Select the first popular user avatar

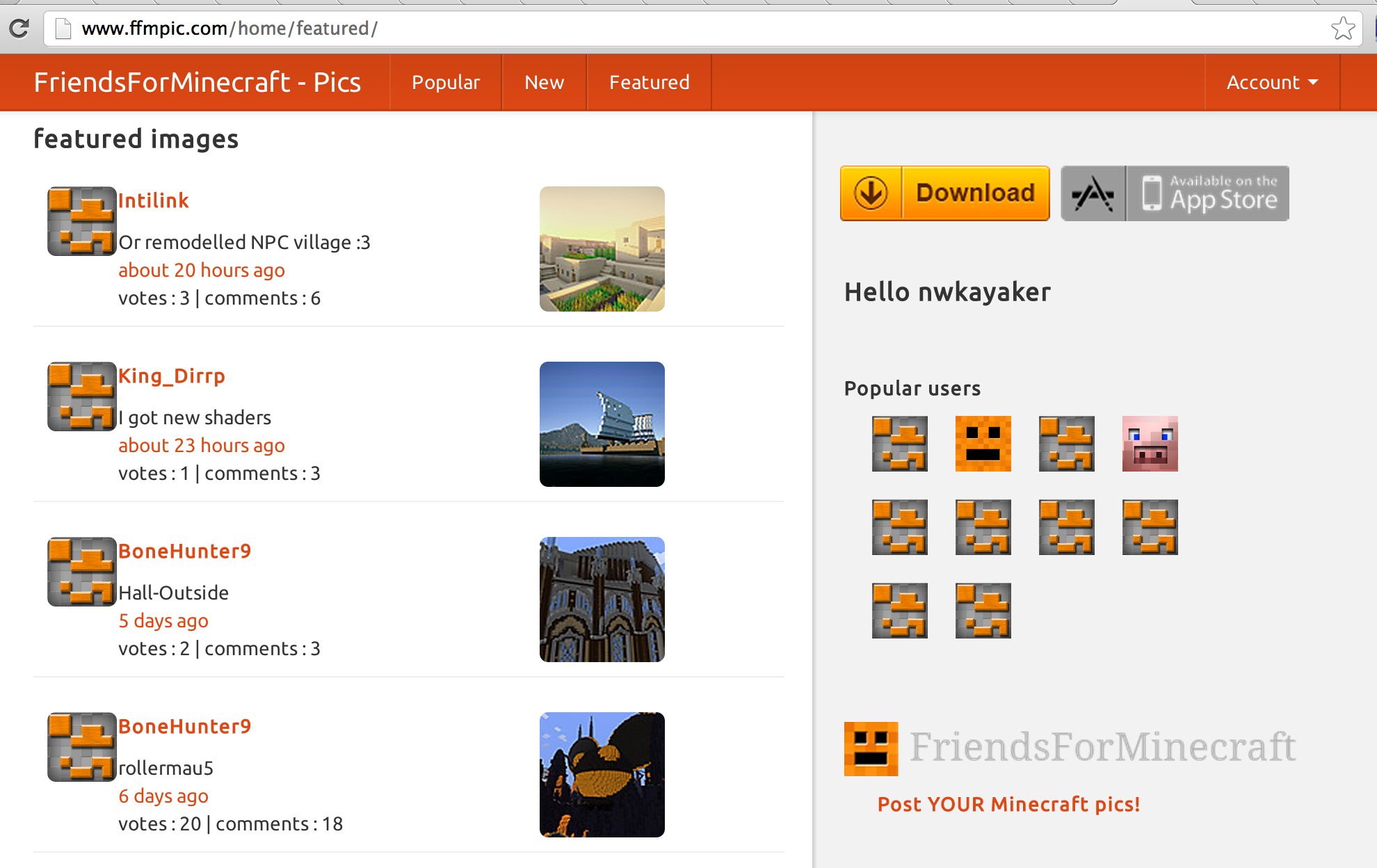coord(900,444)
